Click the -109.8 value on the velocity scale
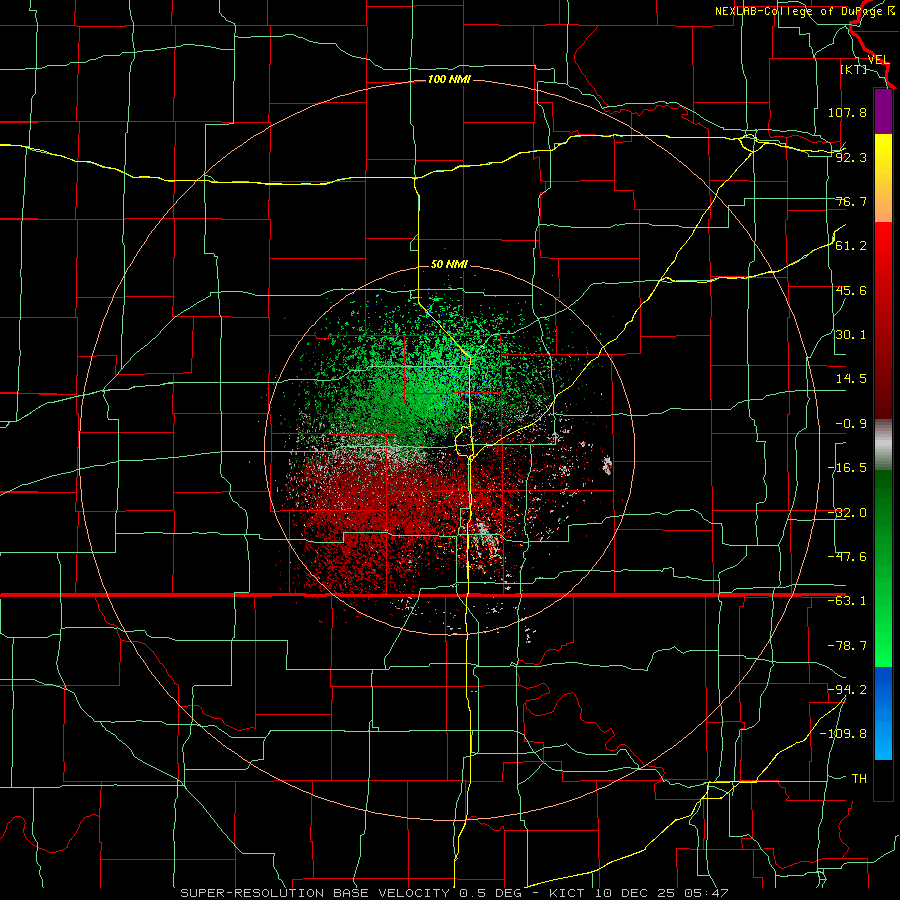This screenshot has width=900, height=900. (843, 734)
